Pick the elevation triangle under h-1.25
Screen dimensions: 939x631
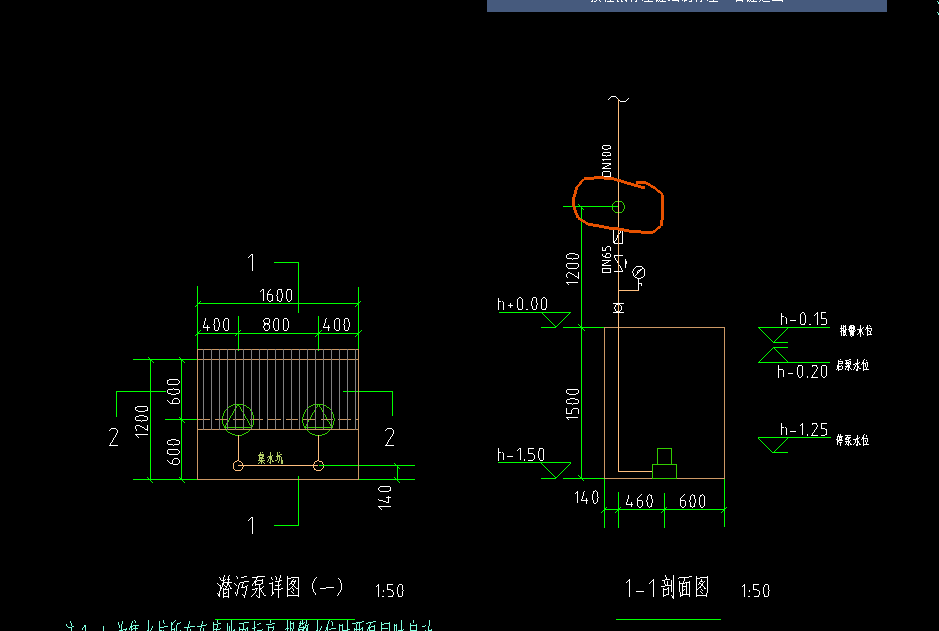[773, 445]
